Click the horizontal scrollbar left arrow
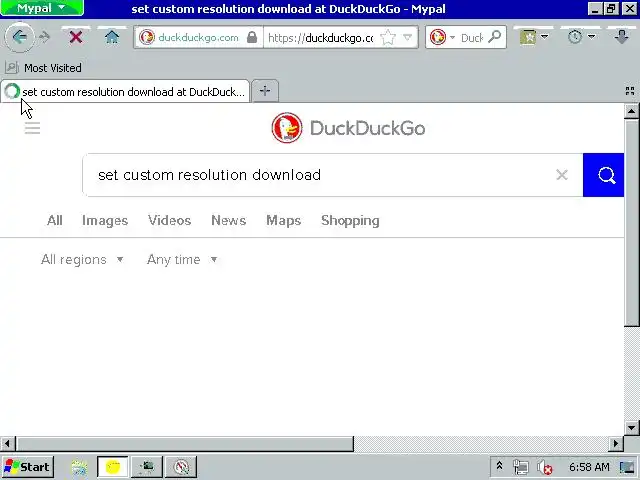 point(7,443)
